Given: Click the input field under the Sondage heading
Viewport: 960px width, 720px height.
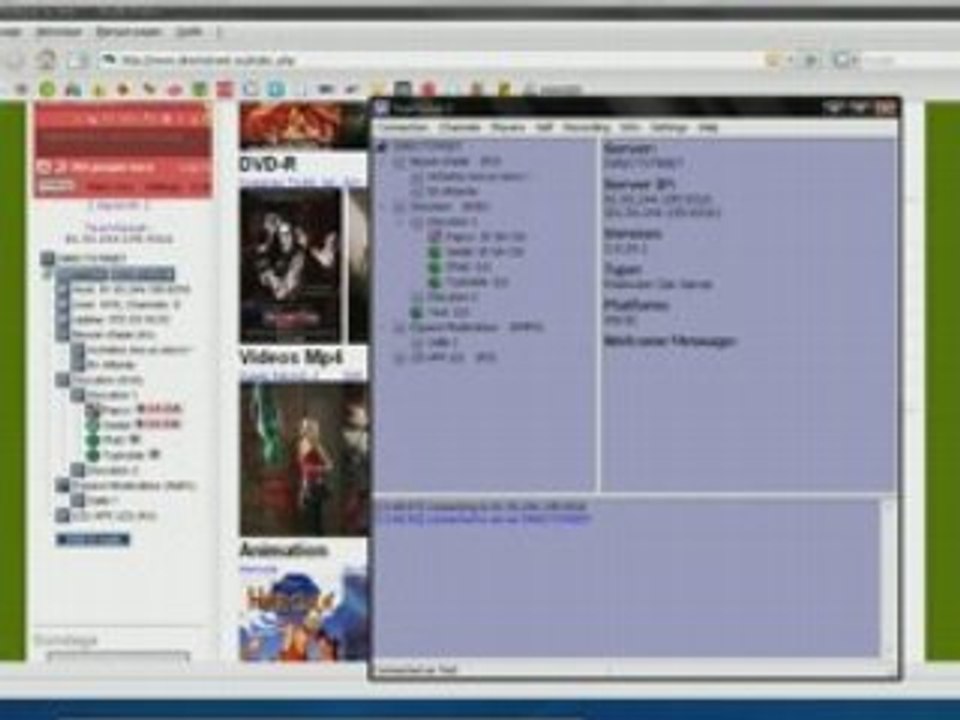Looking at the screenshot, I should click(x=118, y=658).
